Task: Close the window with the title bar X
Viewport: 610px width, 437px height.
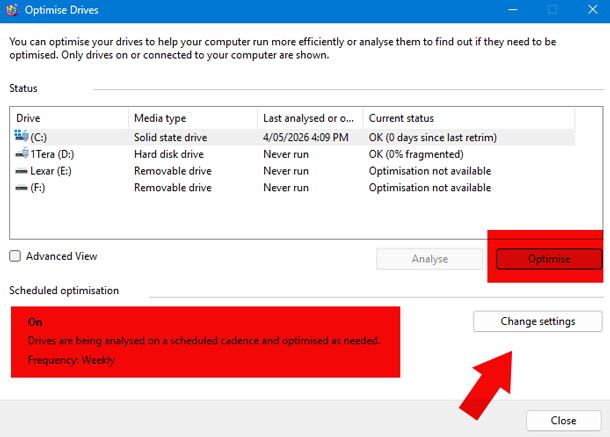Action: (x=592, y=10)
